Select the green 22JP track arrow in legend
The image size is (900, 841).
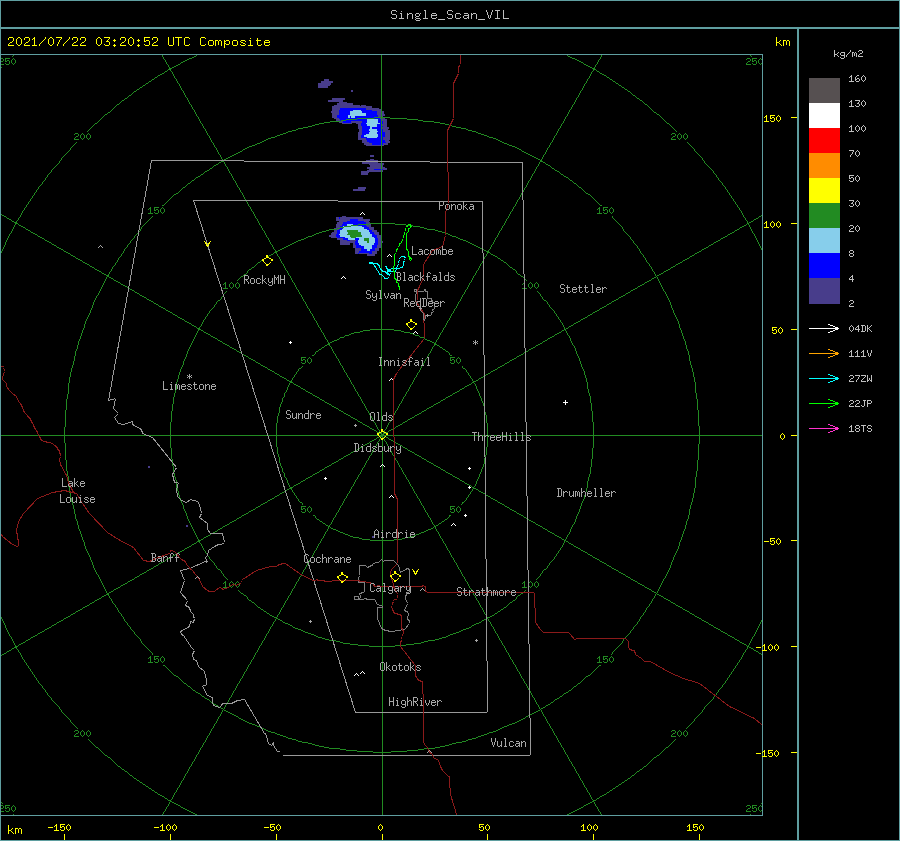click(824, 404)
